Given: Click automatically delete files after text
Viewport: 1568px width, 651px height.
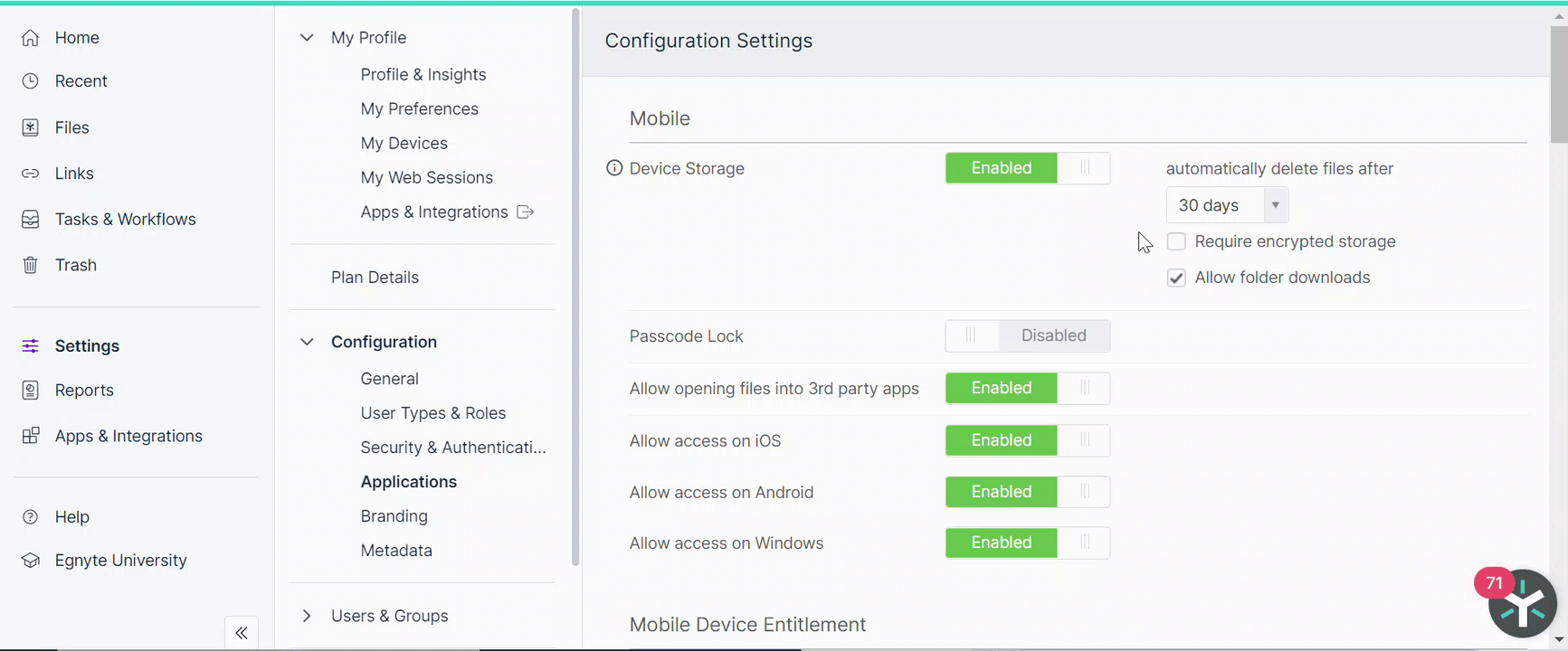Looking at the screenshot, I should [1279, 169].
